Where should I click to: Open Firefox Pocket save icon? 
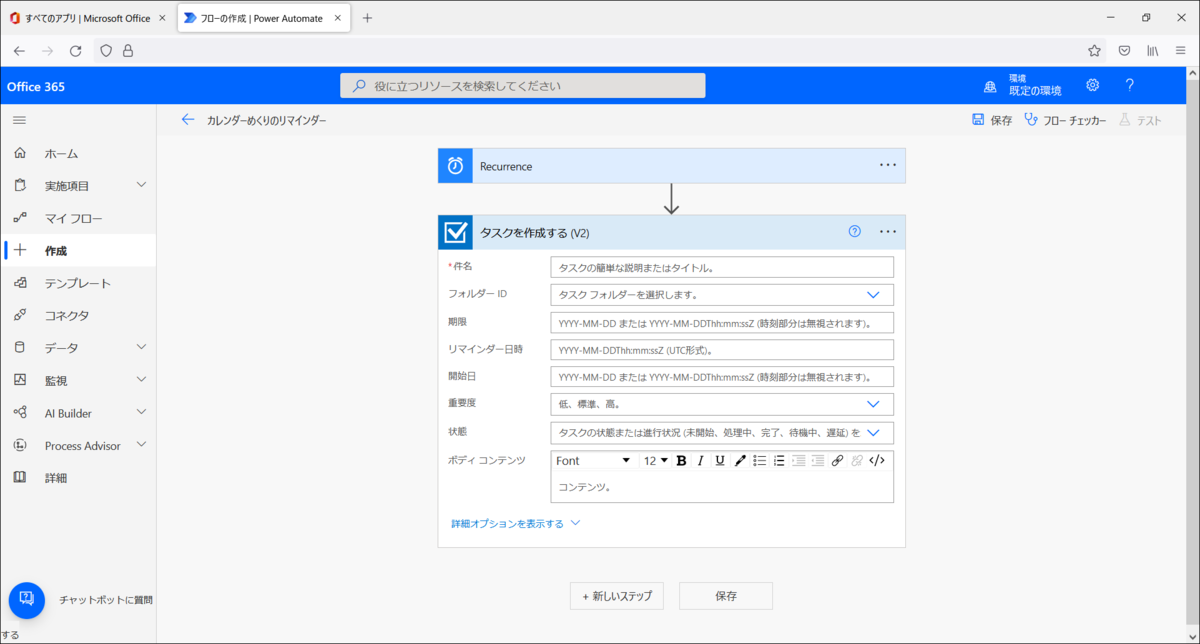tap(1124, 51)
